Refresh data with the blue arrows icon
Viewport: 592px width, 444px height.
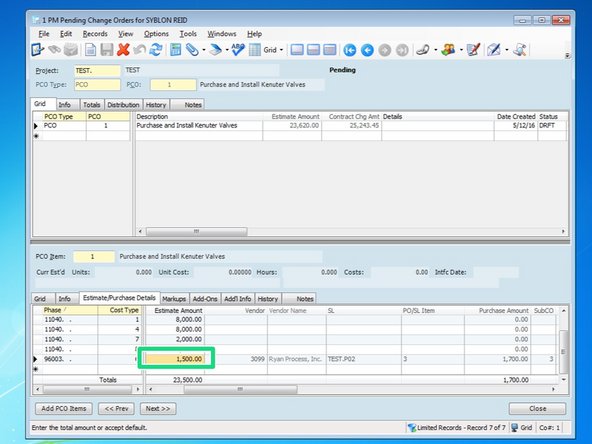coord(155,49)
